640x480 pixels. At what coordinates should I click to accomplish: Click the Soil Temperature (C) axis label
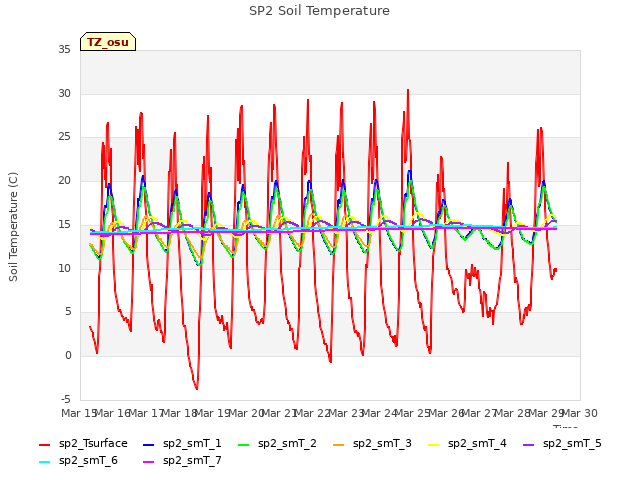coord(13,227)
